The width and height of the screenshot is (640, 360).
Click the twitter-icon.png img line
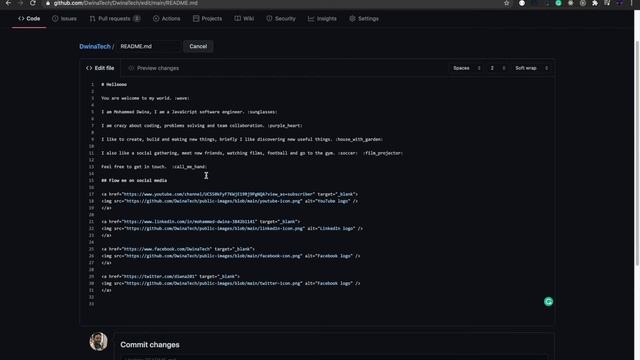(x=231, y=283)
